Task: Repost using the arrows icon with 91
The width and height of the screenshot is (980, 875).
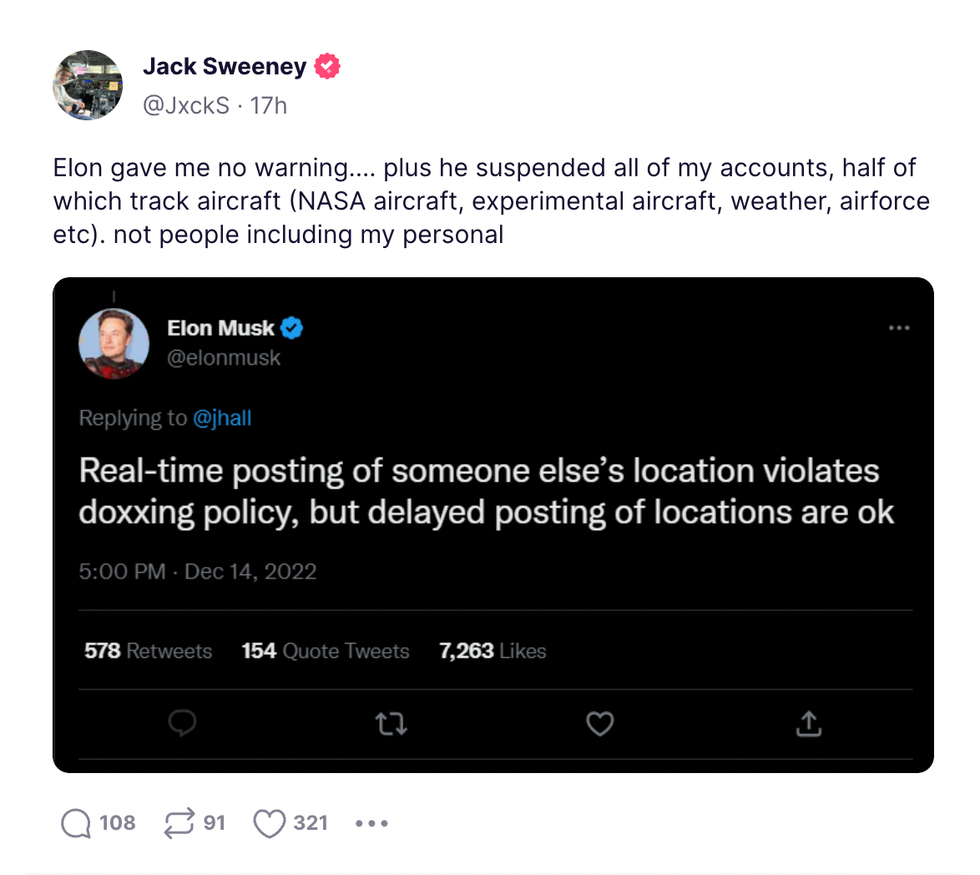Action: coord(178,823)
